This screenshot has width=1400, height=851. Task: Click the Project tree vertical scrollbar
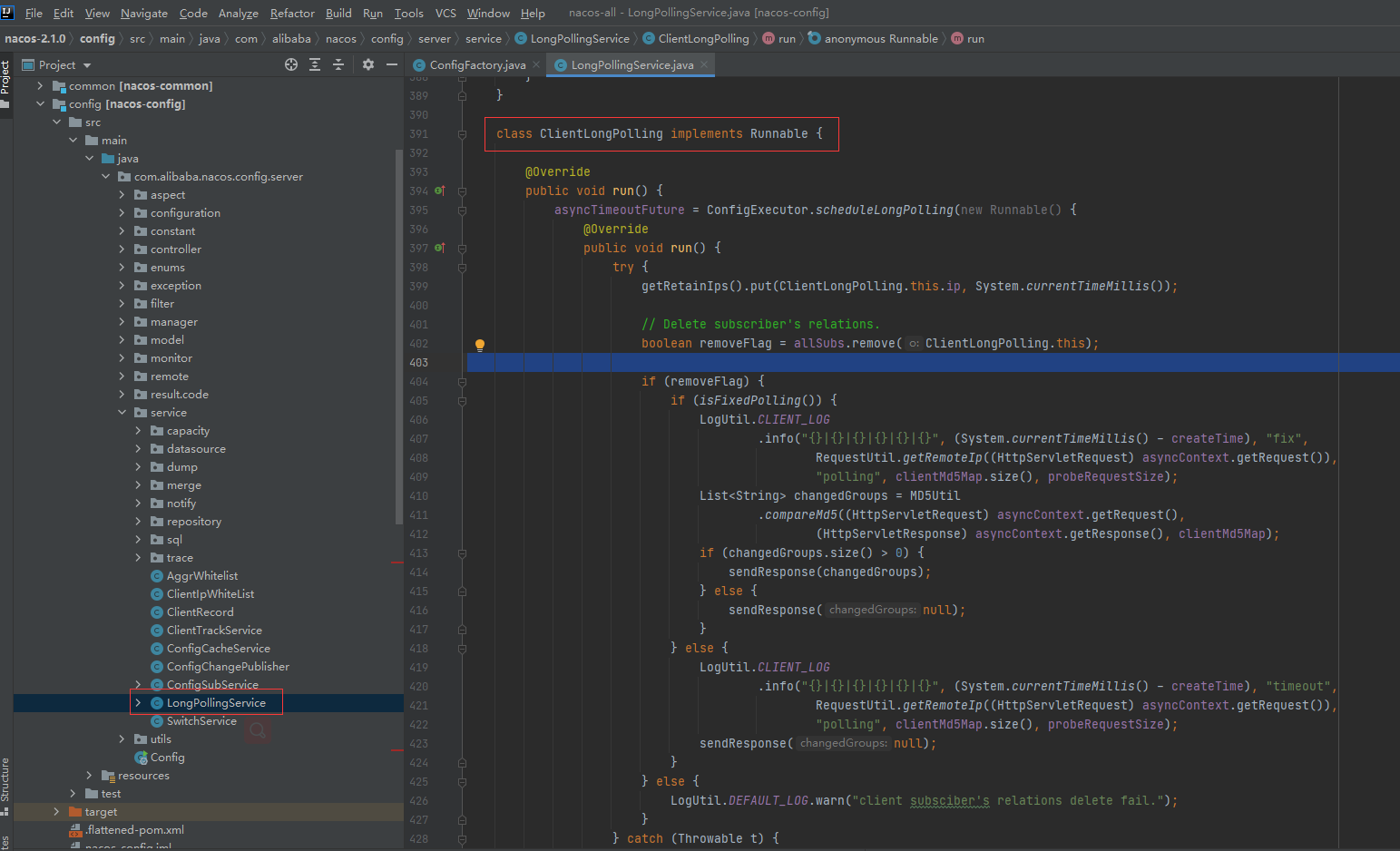399,336
